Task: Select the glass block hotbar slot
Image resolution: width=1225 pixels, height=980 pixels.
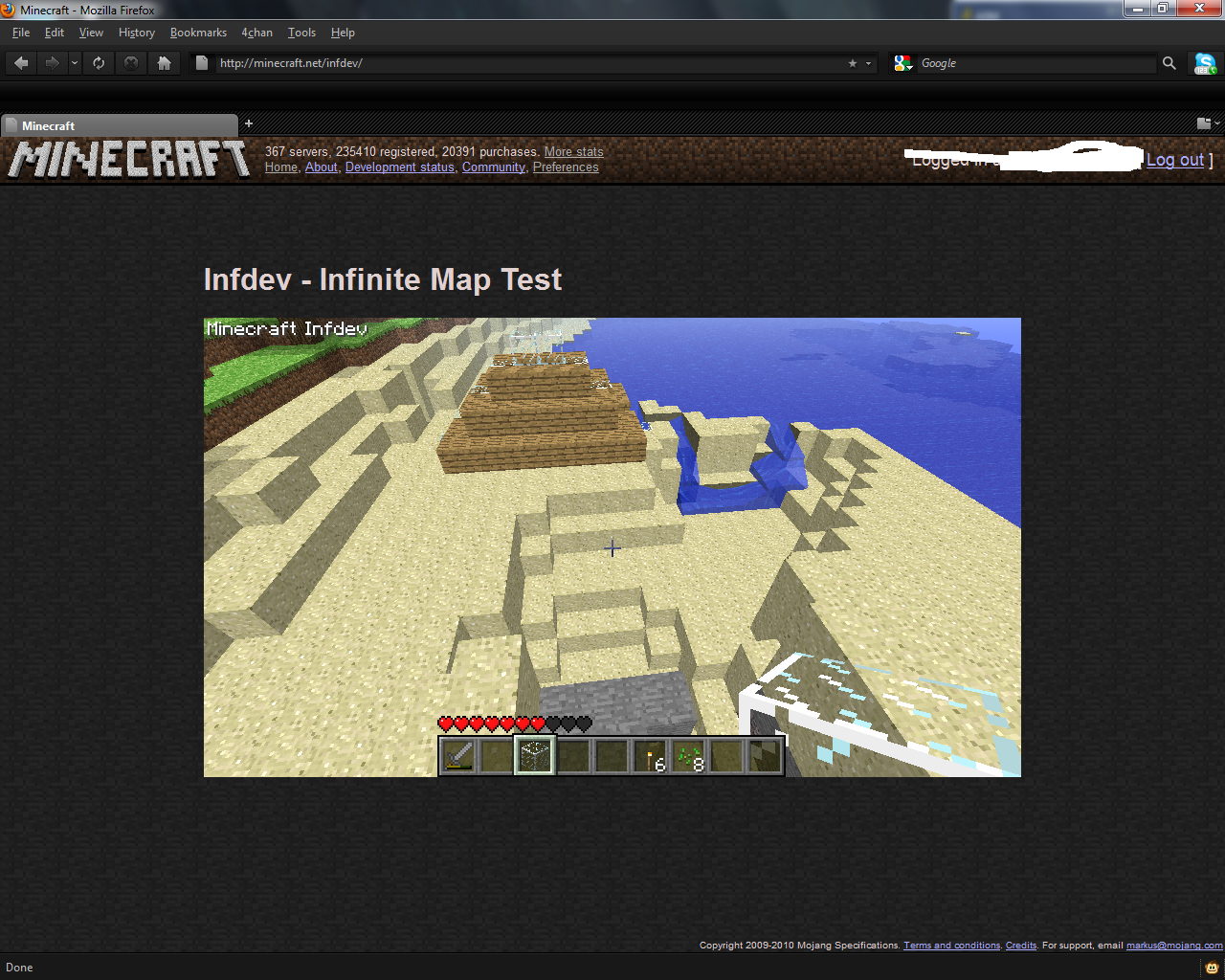Action: [535, 756]
